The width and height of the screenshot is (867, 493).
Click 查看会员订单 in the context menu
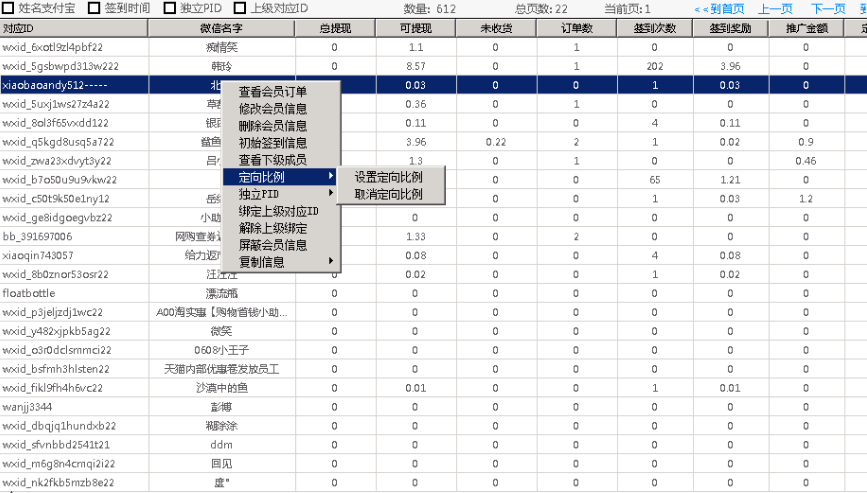coord(272,92)
